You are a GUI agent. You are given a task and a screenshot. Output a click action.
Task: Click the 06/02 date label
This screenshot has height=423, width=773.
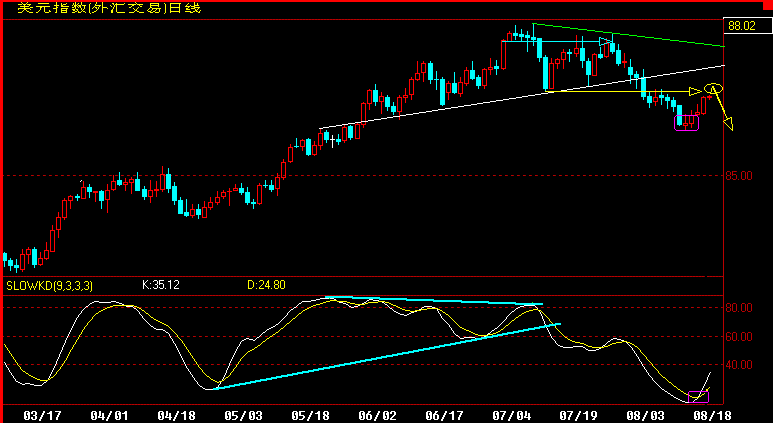[x=378, y=415]
